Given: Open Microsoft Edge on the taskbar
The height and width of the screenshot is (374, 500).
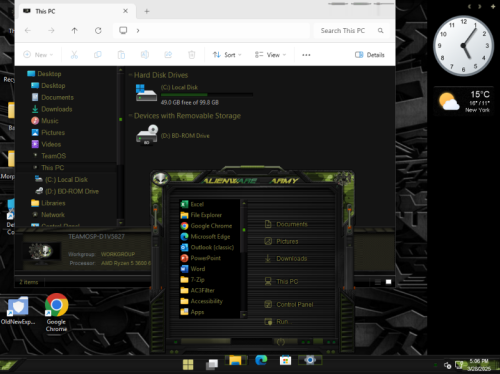Looking at the screenshot, I should click(261, 360).
